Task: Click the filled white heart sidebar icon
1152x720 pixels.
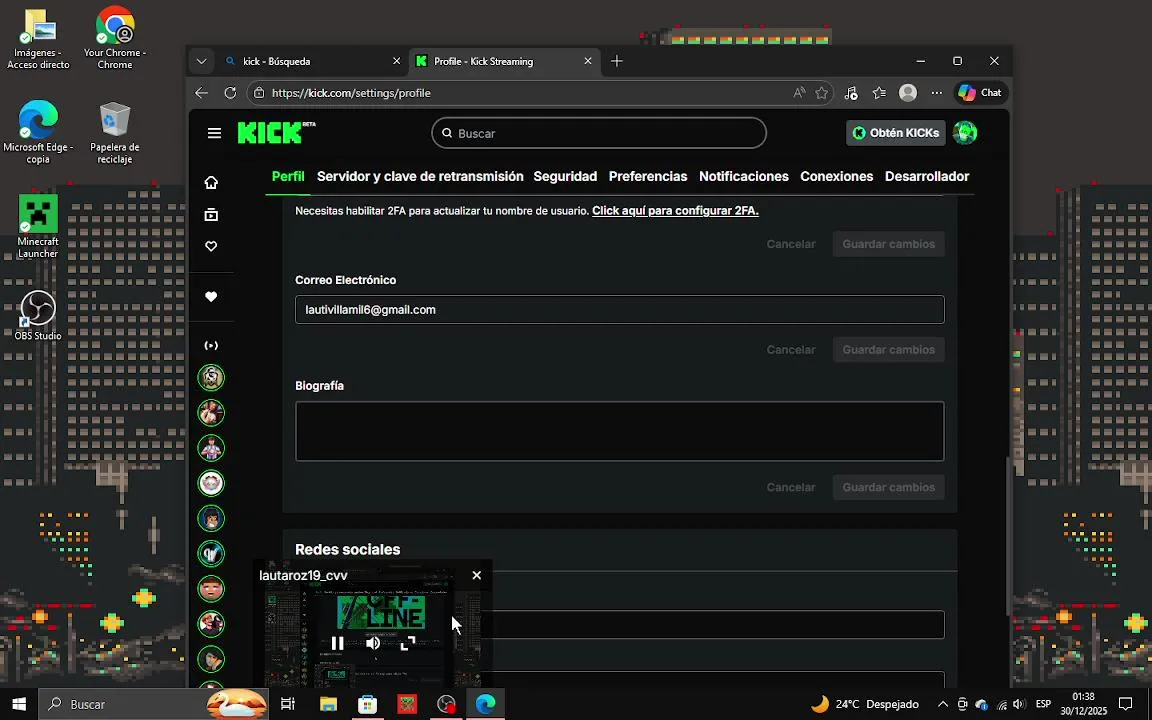Action: click(211, 297)
